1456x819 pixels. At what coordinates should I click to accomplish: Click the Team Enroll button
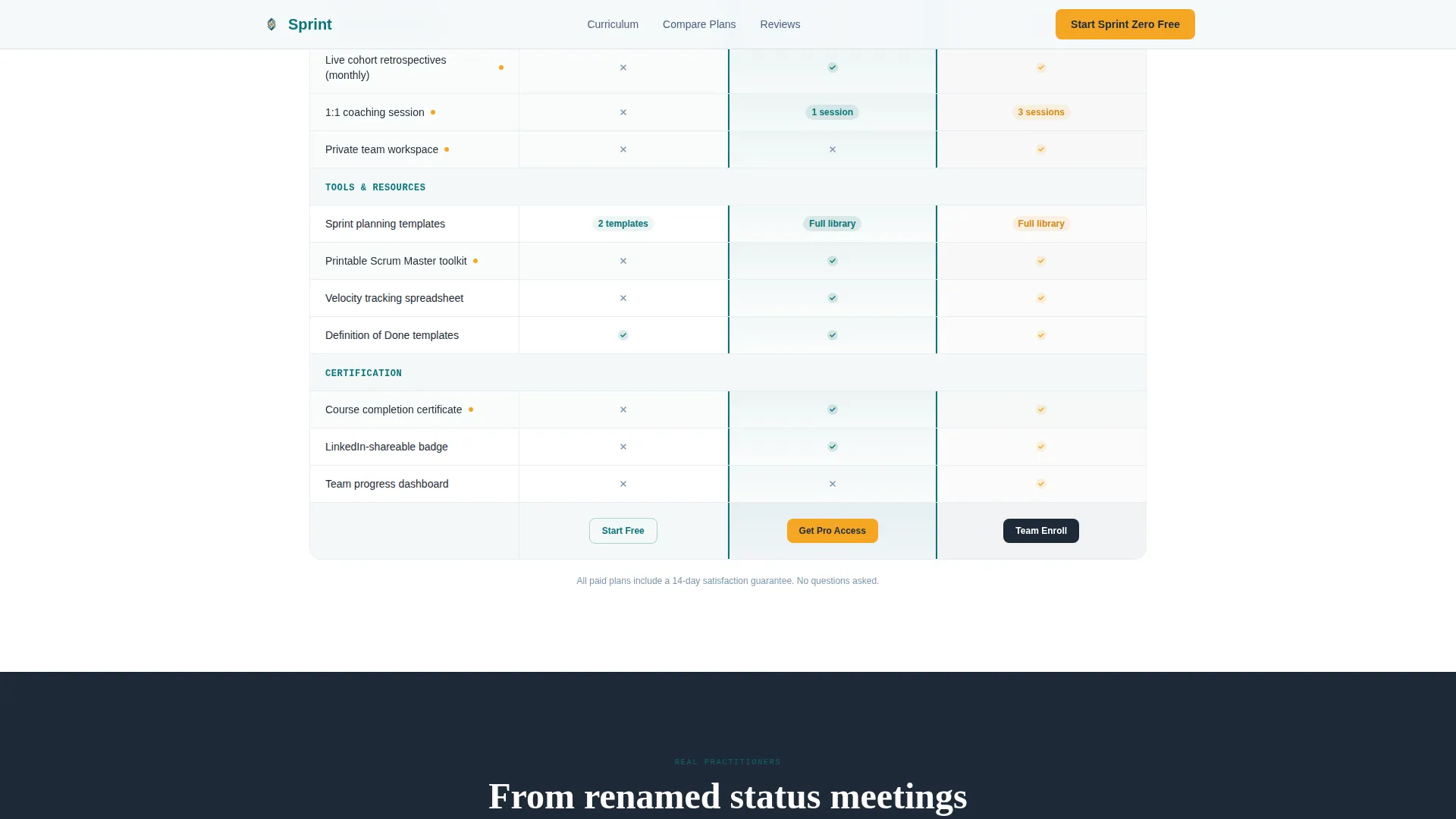pos(1041,531)
